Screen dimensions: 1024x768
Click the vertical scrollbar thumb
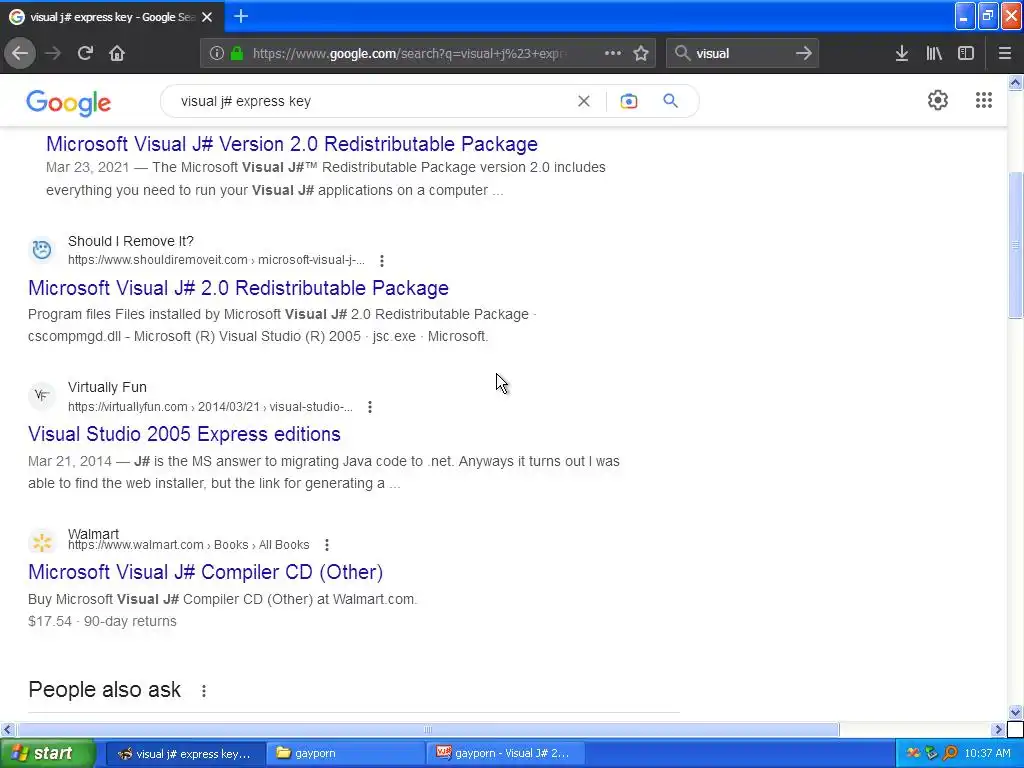coord(1016,245)
